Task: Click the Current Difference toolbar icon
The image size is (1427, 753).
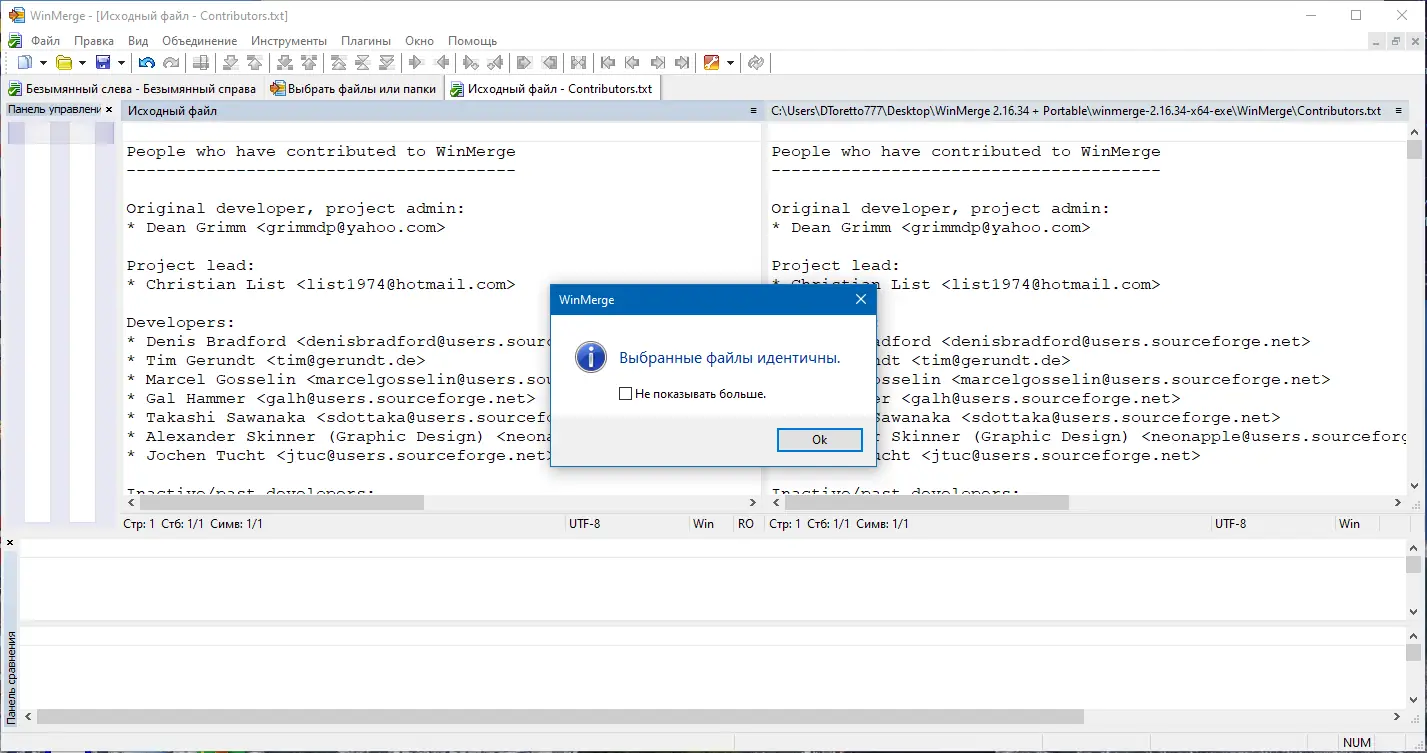Action: [x=362, y=62]
